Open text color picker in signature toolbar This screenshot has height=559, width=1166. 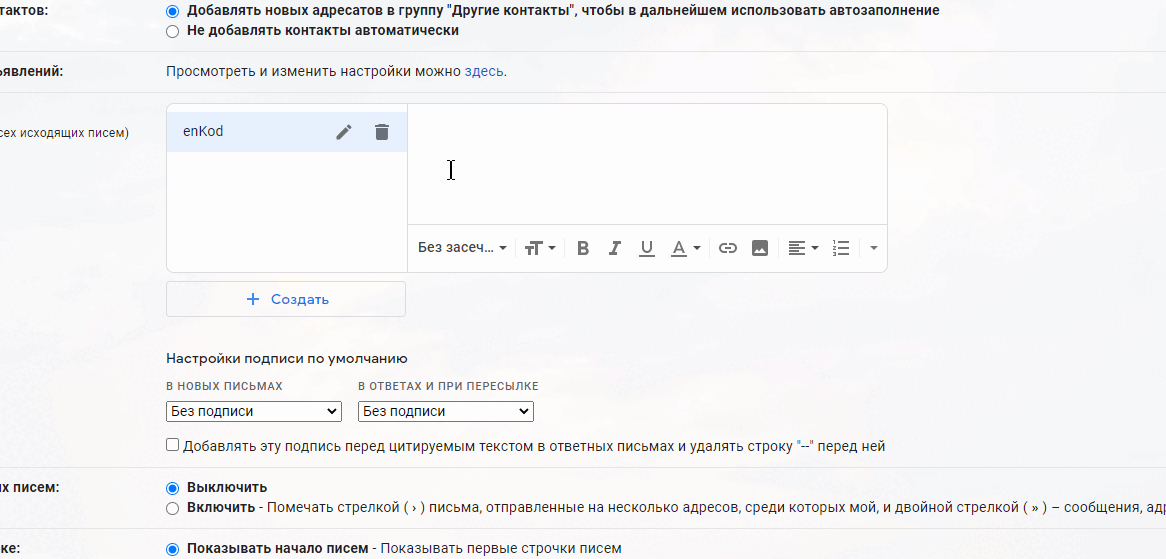pos(686,248)
